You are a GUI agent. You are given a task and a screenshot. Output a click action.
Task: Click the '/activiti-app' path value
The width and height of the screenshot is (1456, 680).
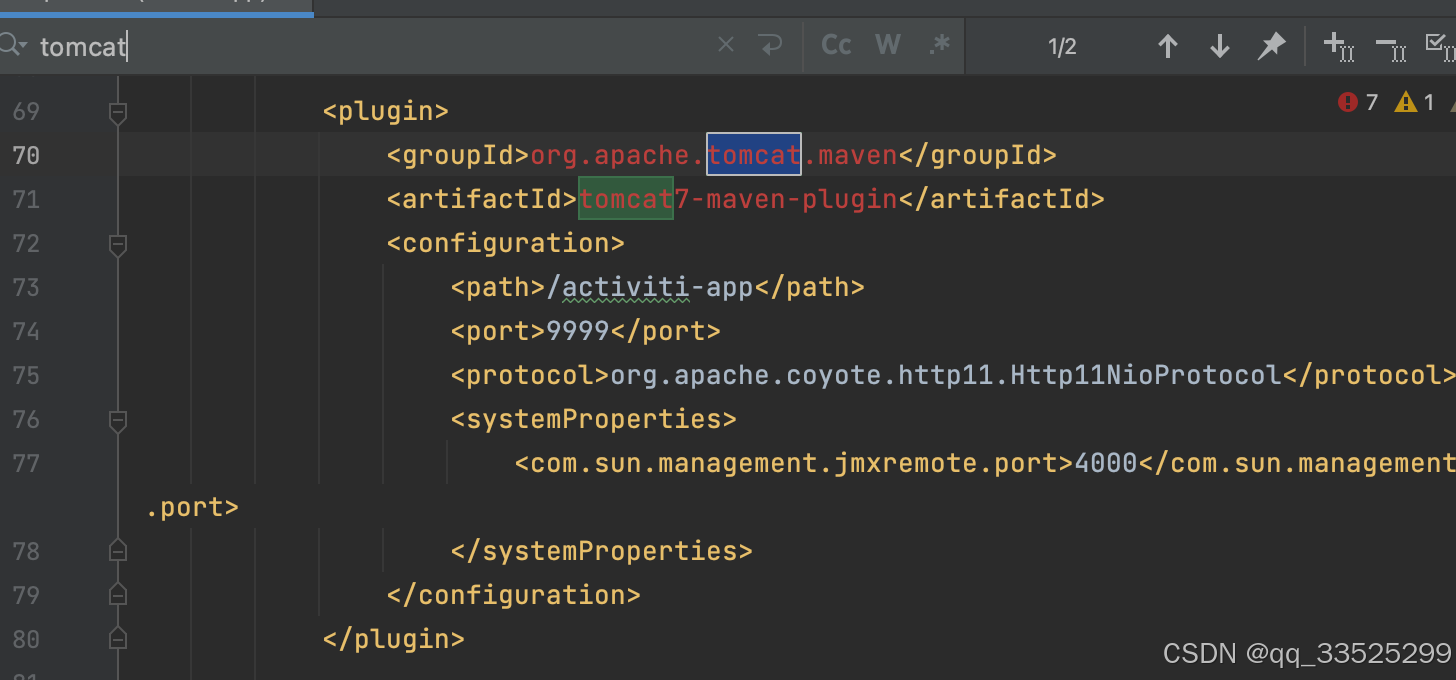tap(651, 287)
